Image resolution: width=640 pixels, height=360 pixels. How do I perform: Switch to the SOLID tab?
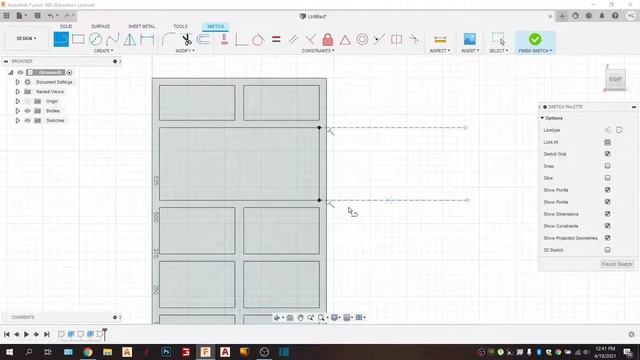tap(66, 26)
